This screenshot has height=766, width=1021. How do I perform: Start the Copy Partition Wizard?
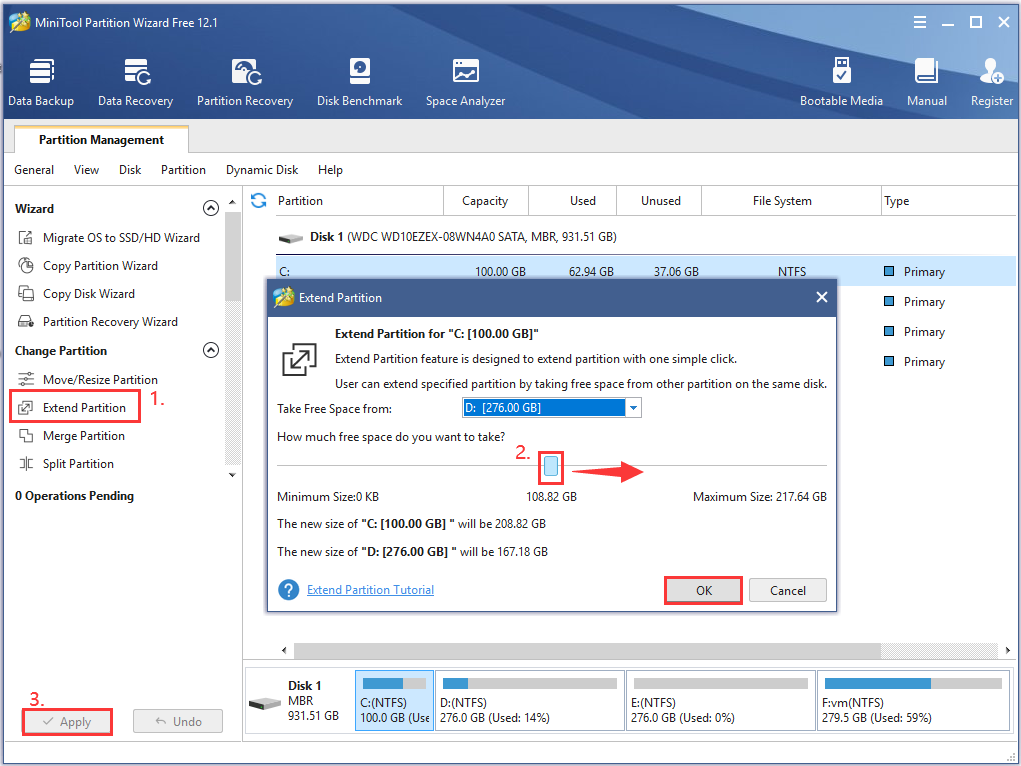(88, 266)
